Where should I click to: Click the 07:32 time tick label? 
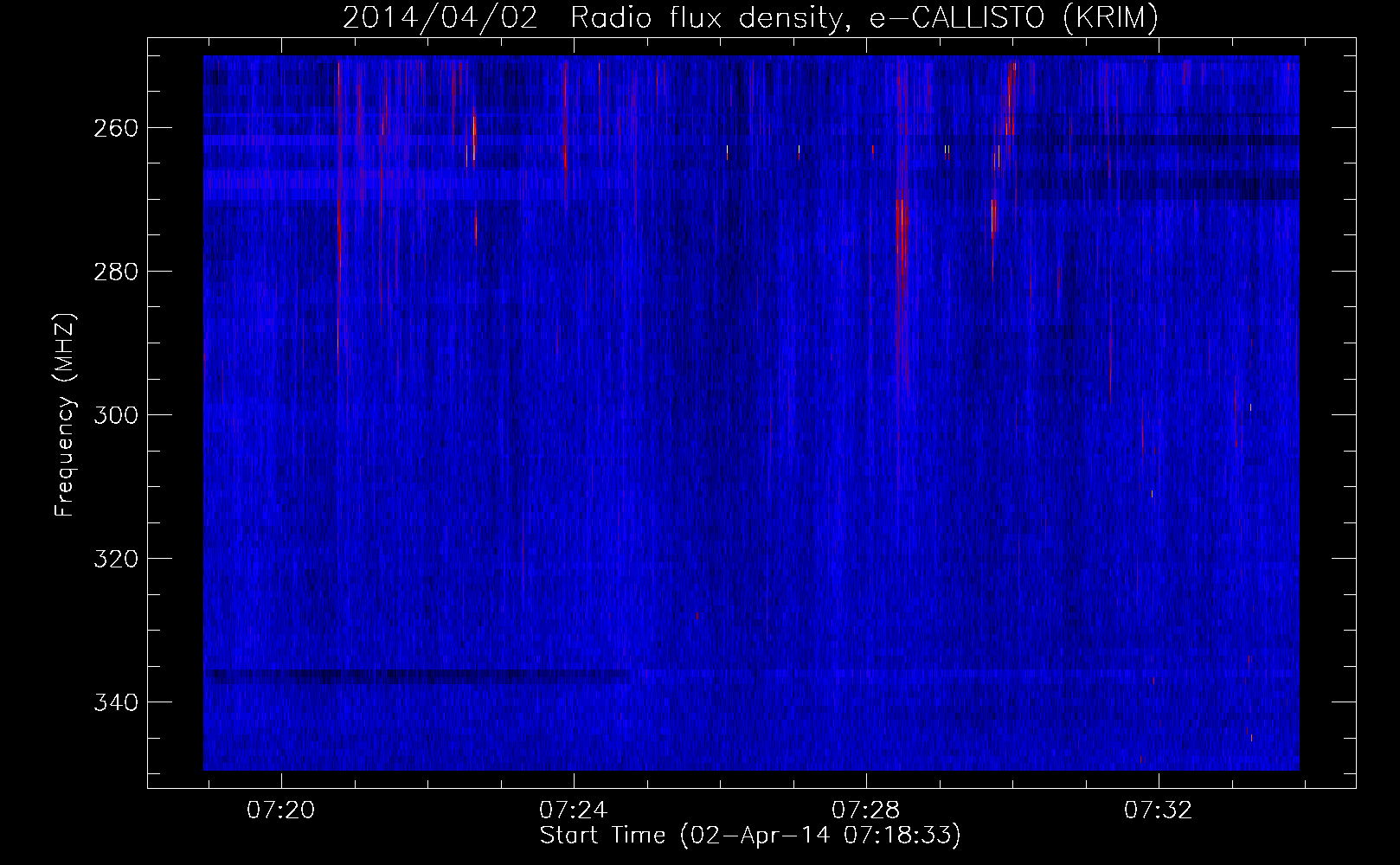tap(1158, 811)
